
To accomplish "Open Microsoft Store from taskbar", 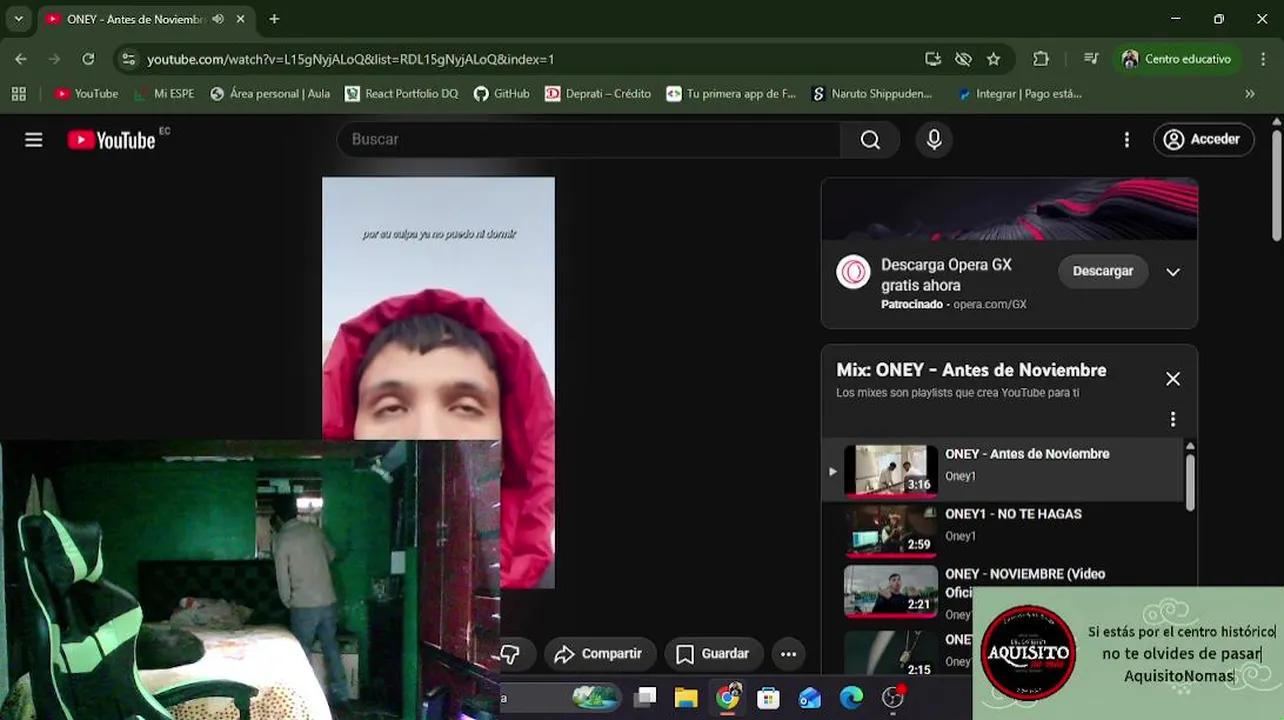I will 768,697.
